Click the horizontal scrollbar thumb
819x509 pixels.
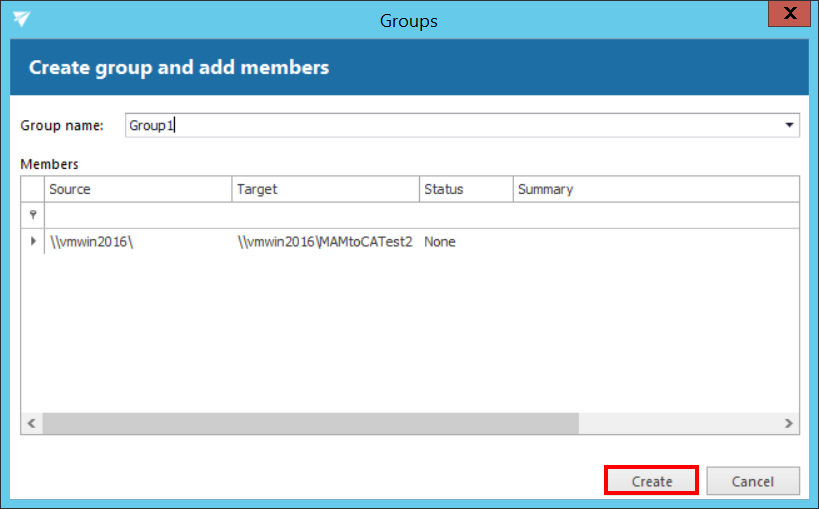[310, 424]
